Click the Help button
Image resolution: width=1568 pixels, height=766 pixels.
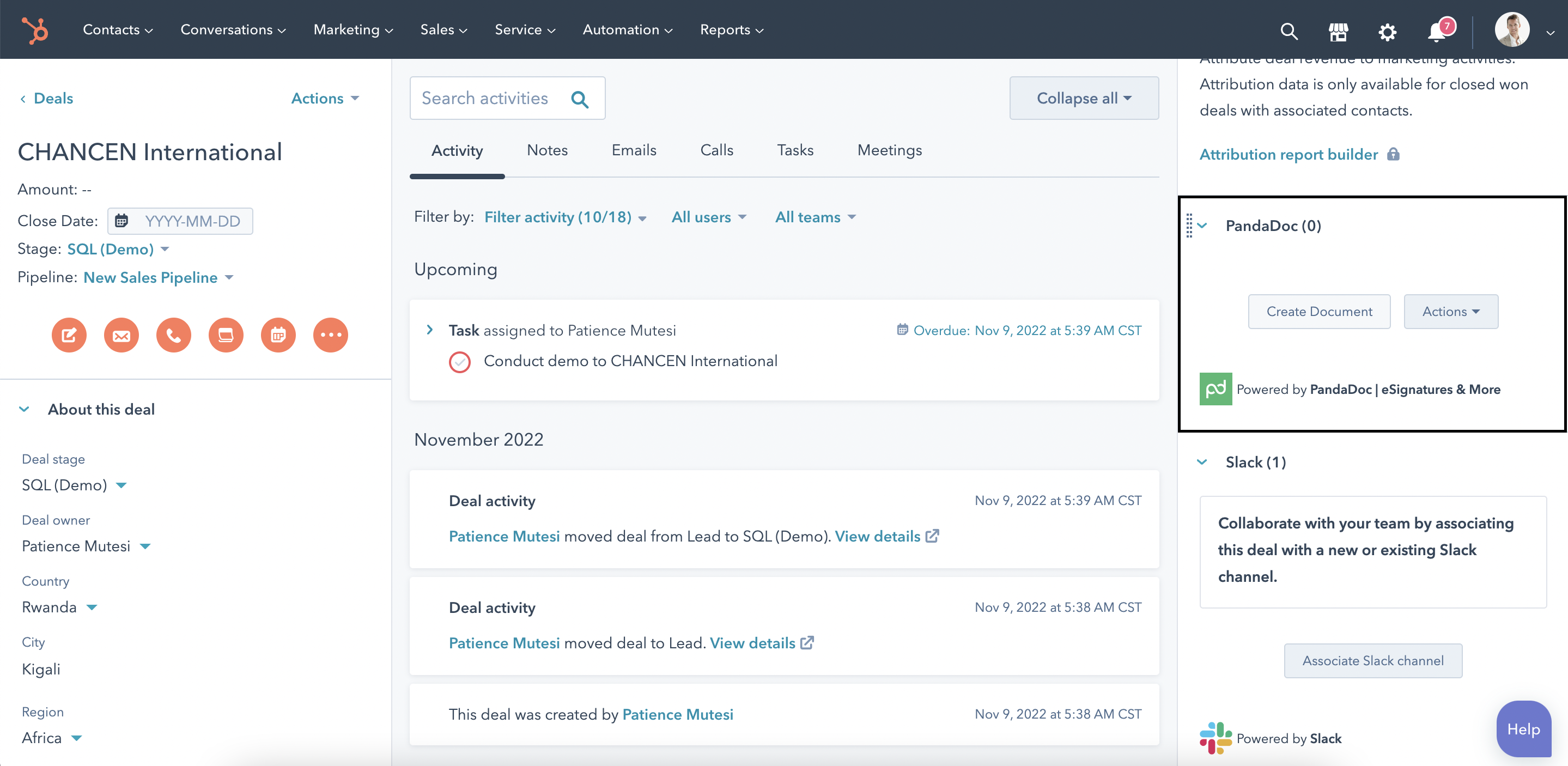(1523, 729)
